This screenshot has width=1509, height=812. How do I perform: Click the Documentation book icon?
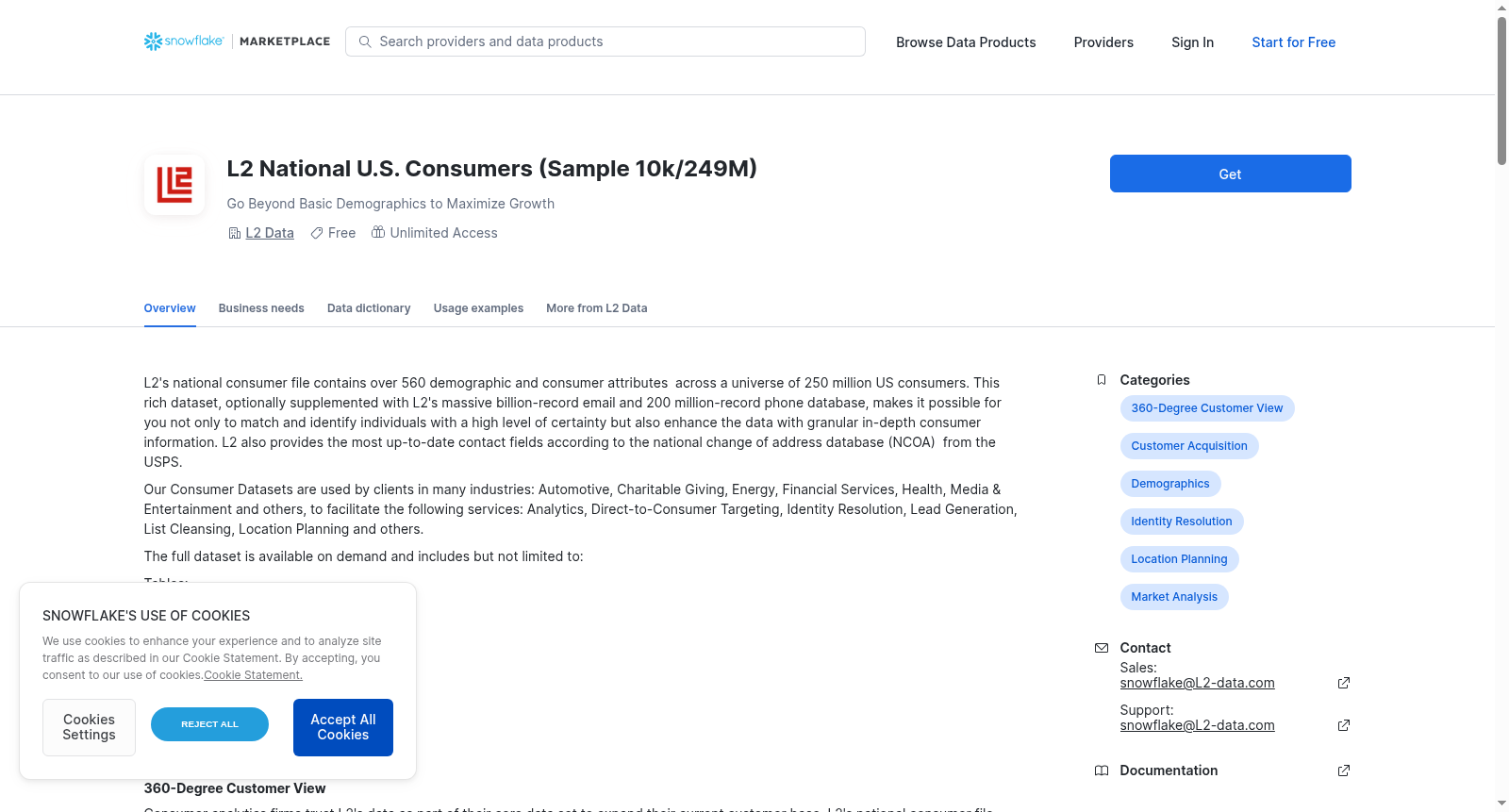tap(1102, 771)
